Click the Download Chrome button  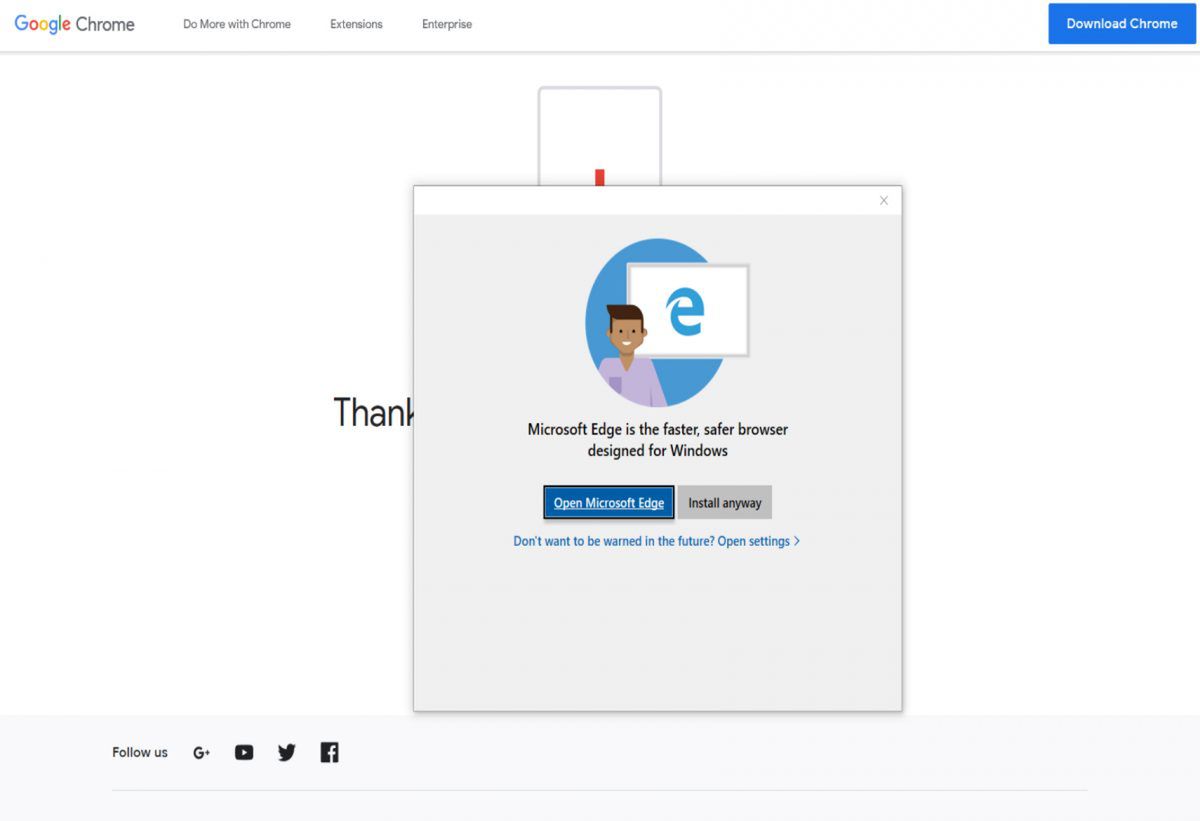click(x=1121, y=23)
